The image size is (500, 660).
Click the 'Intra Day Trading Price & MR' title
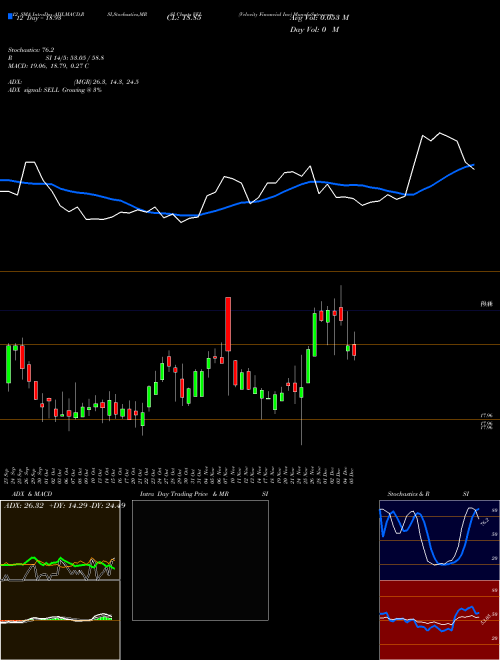(184, 494)
